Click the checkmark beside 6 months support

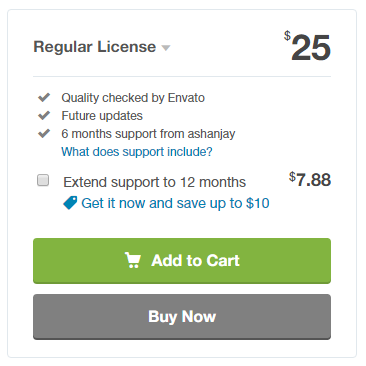click(x=44, y=134)
